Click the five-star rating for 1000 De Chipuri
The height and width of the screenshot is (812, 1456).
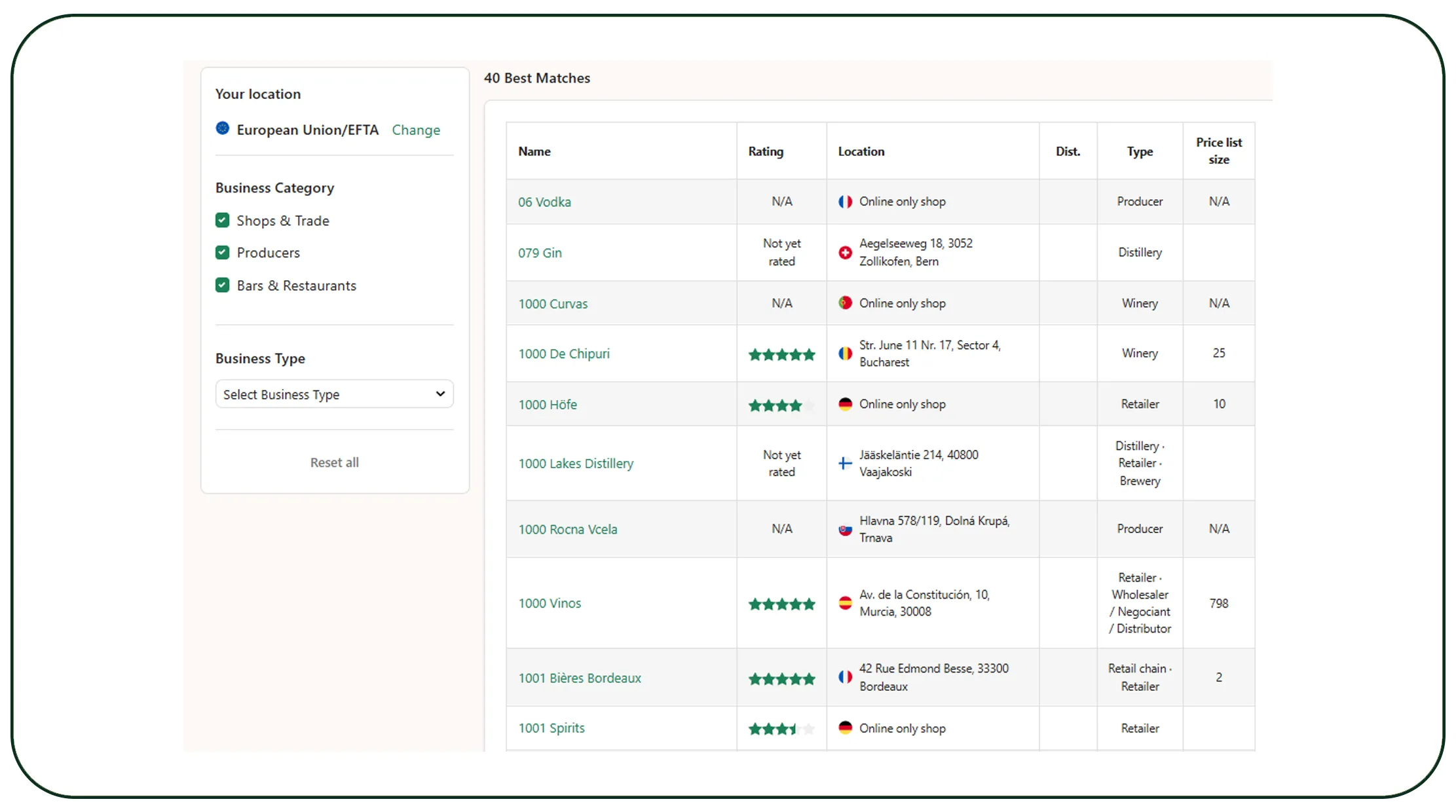[782, 355]
